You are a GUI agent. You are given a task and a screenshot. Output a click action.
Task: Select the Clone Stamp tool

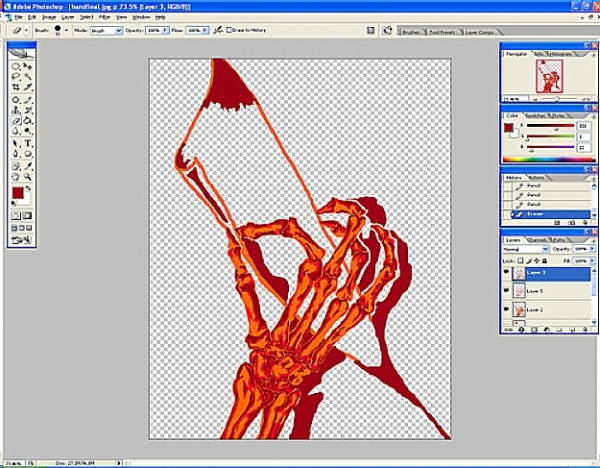(16, 111)
